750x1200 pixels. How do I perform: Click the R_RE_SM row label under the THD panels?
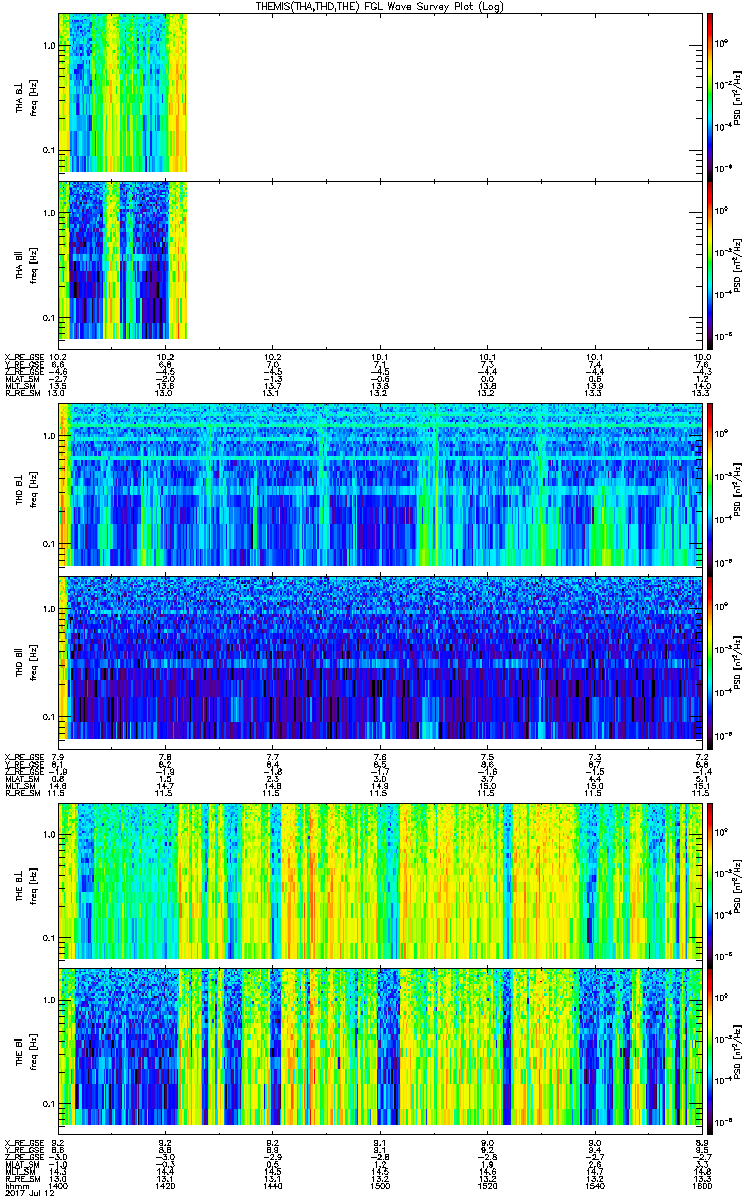(x=23, y=793)
